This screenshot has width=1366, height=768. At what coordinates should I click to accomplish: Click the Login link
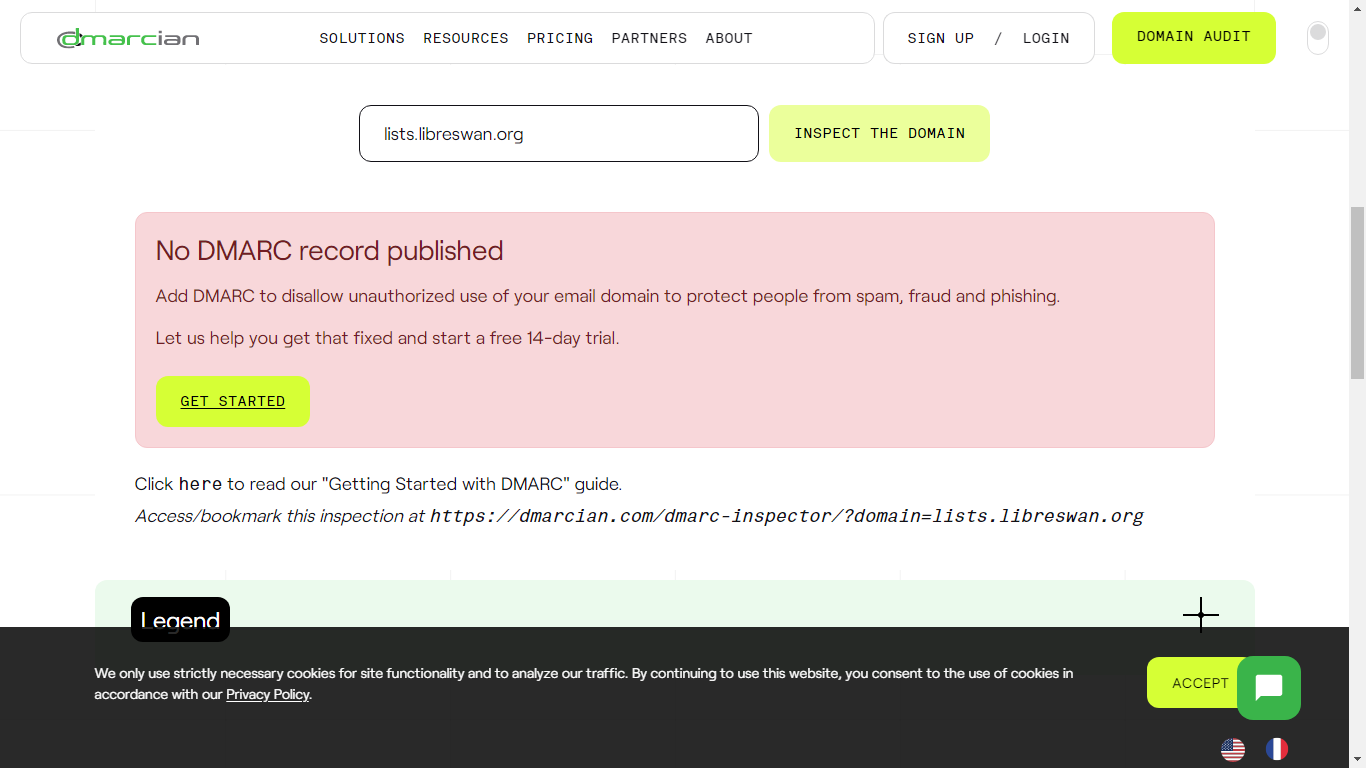click(1045, 38)
